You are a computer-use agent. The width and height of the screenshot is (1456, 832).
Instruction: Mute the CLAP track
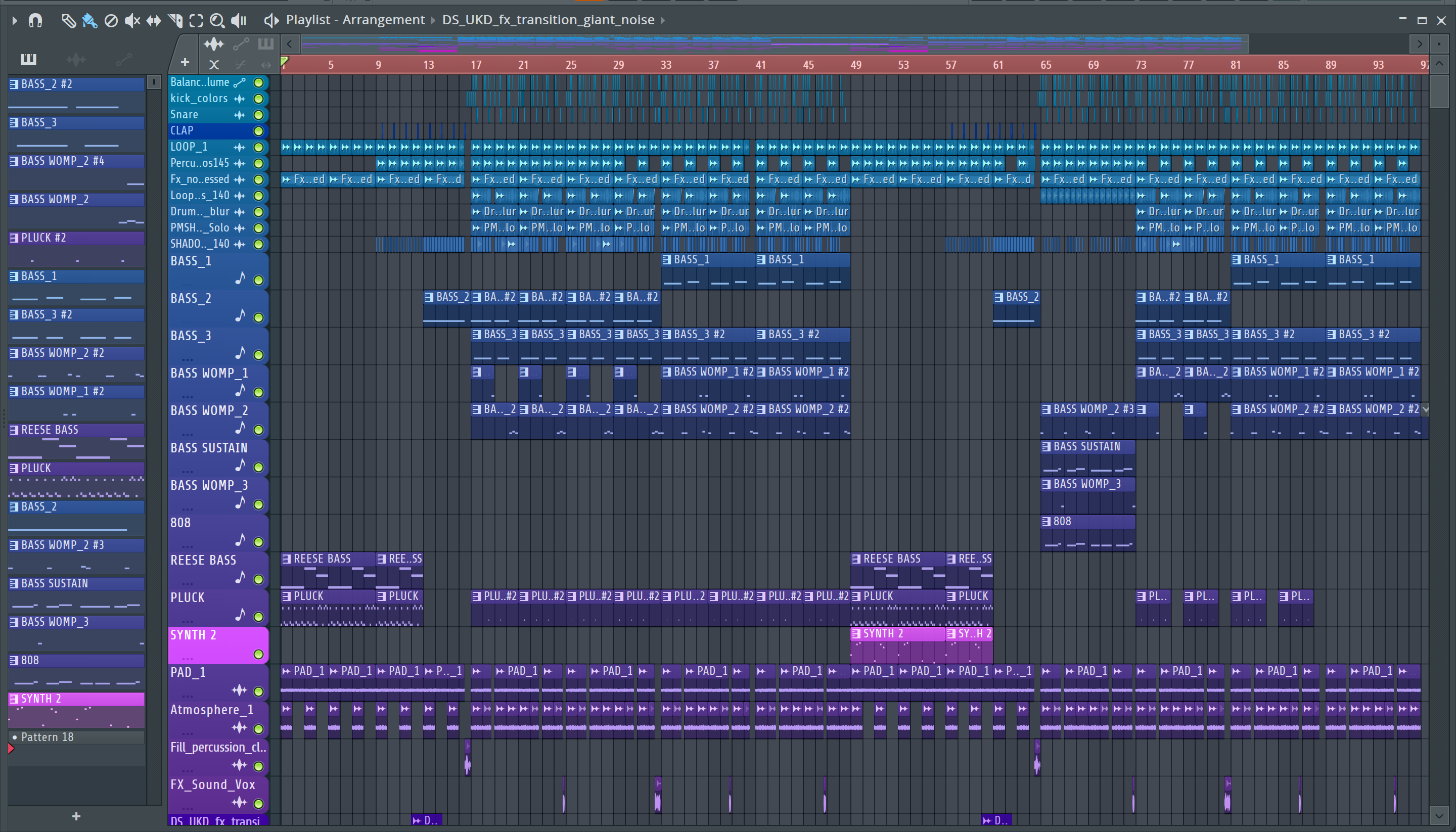(x=258, y=131)
